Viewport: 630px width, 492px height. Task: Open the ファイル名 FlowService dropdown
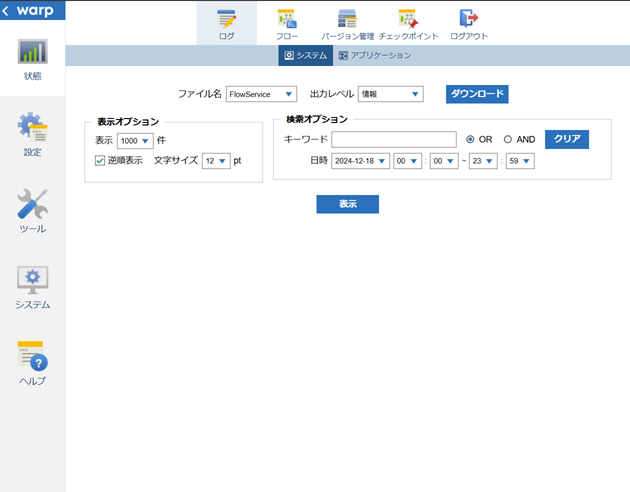[x=261, y=94]
